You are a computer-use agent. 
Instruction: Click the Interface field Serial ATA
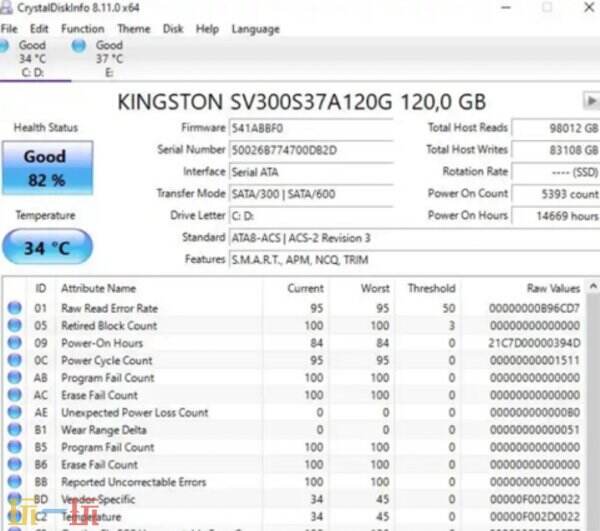(311, 172)
